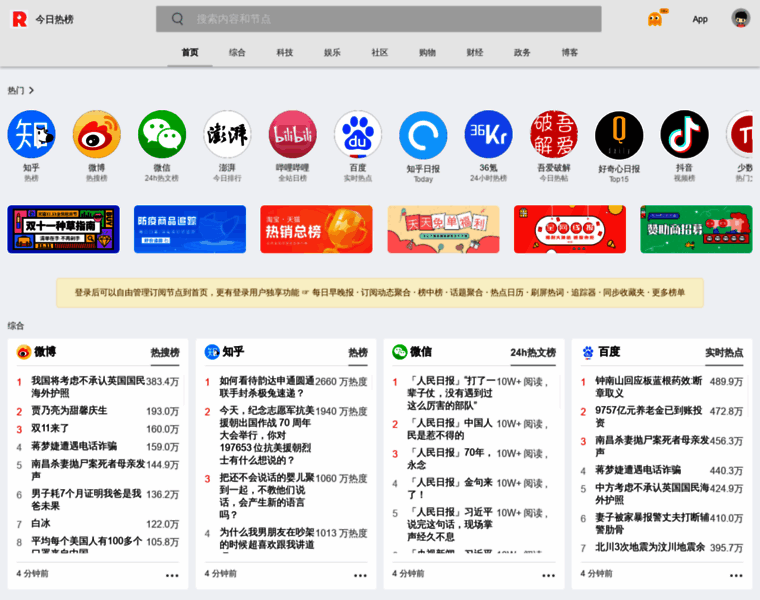Open 微博 topic 双11来了
The height and width of the screenshot is (600, 760).
point(50,428)
